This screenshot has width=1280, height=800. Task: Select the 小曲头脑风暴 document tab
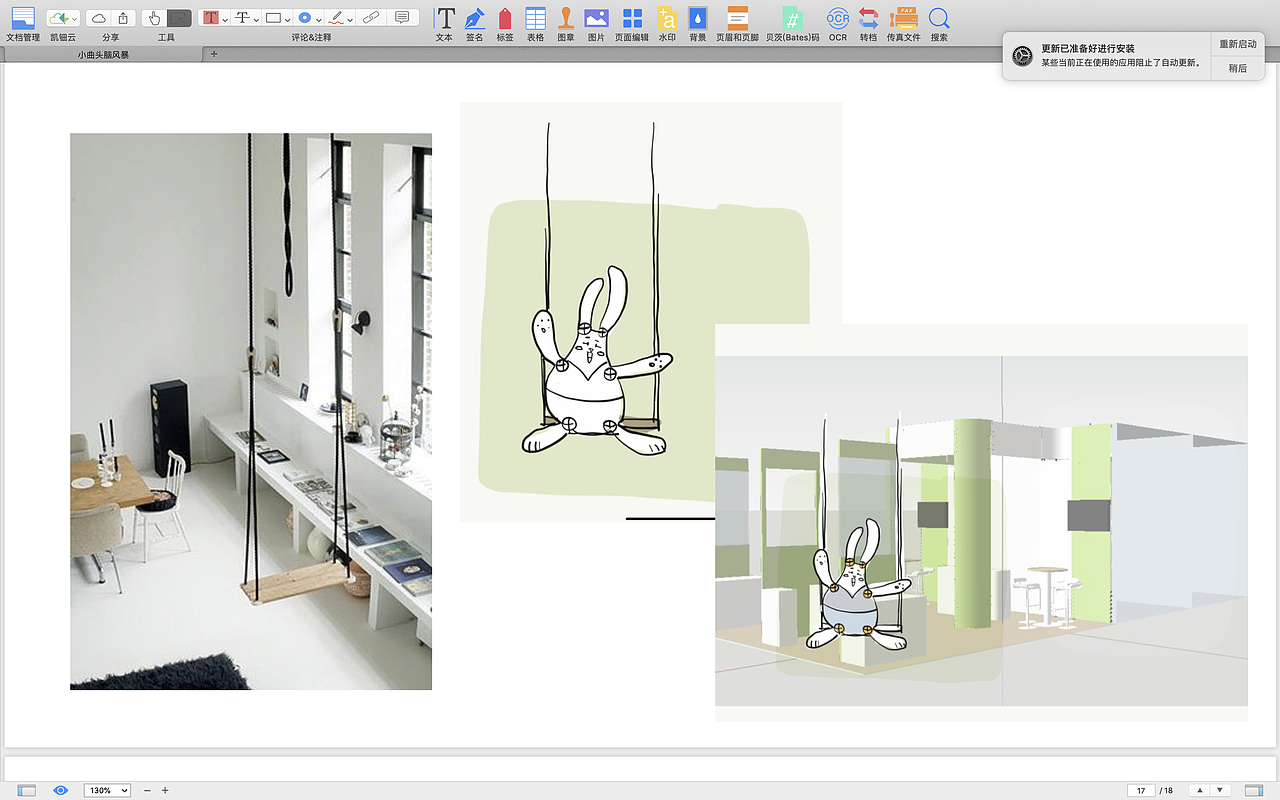pos(102,55)
